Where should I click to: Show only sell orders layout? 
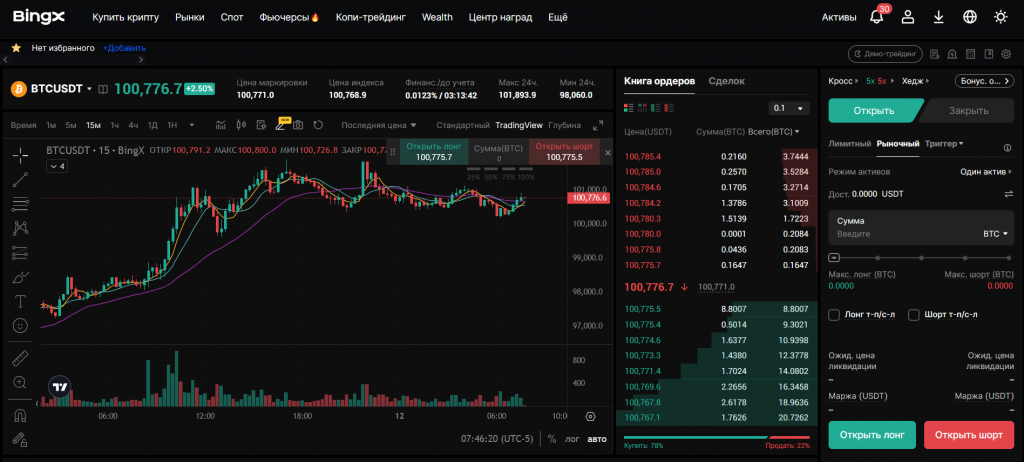click(671, 107)
